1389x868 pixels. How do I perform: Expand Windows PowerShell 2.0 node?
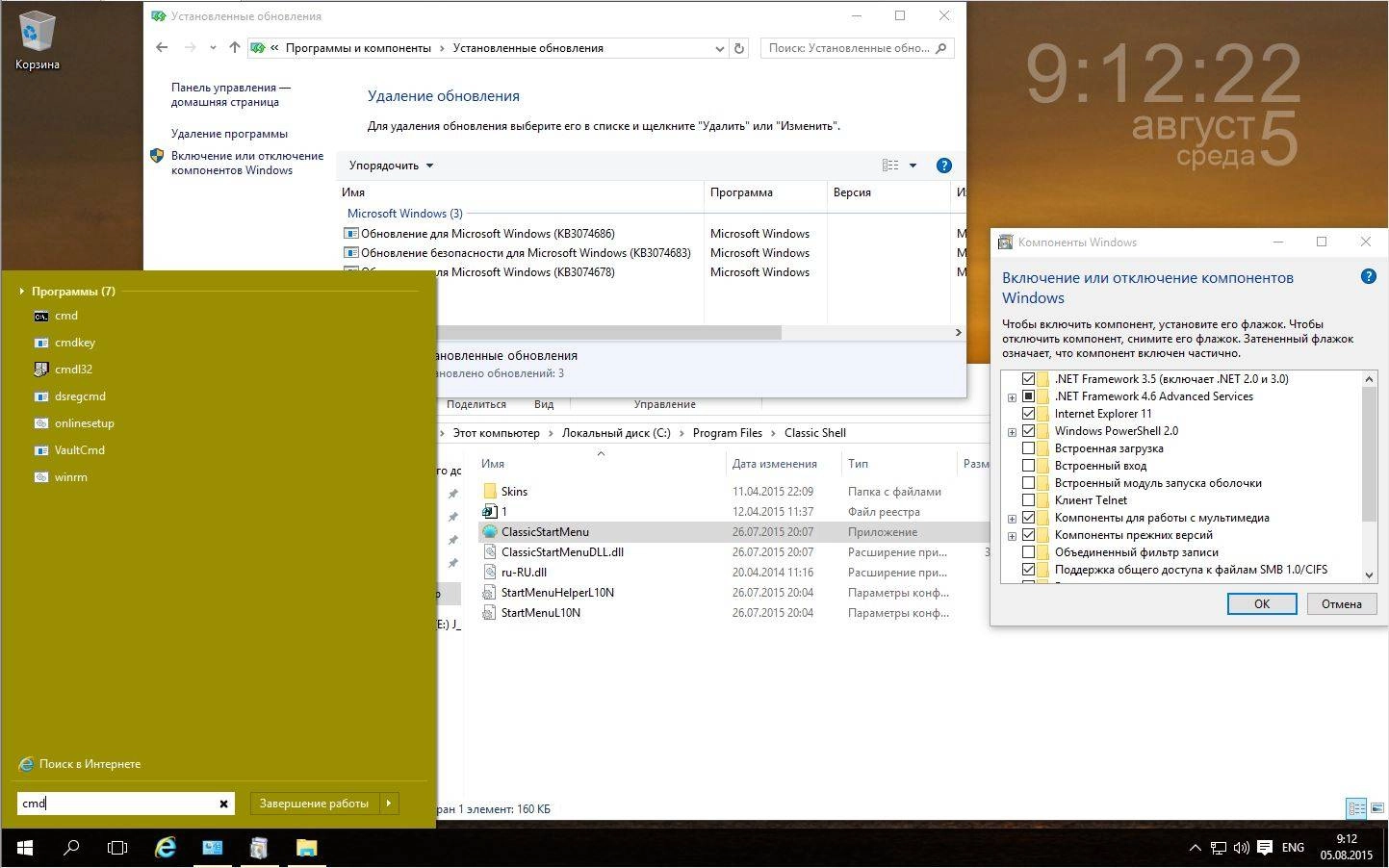point(1012,432)
